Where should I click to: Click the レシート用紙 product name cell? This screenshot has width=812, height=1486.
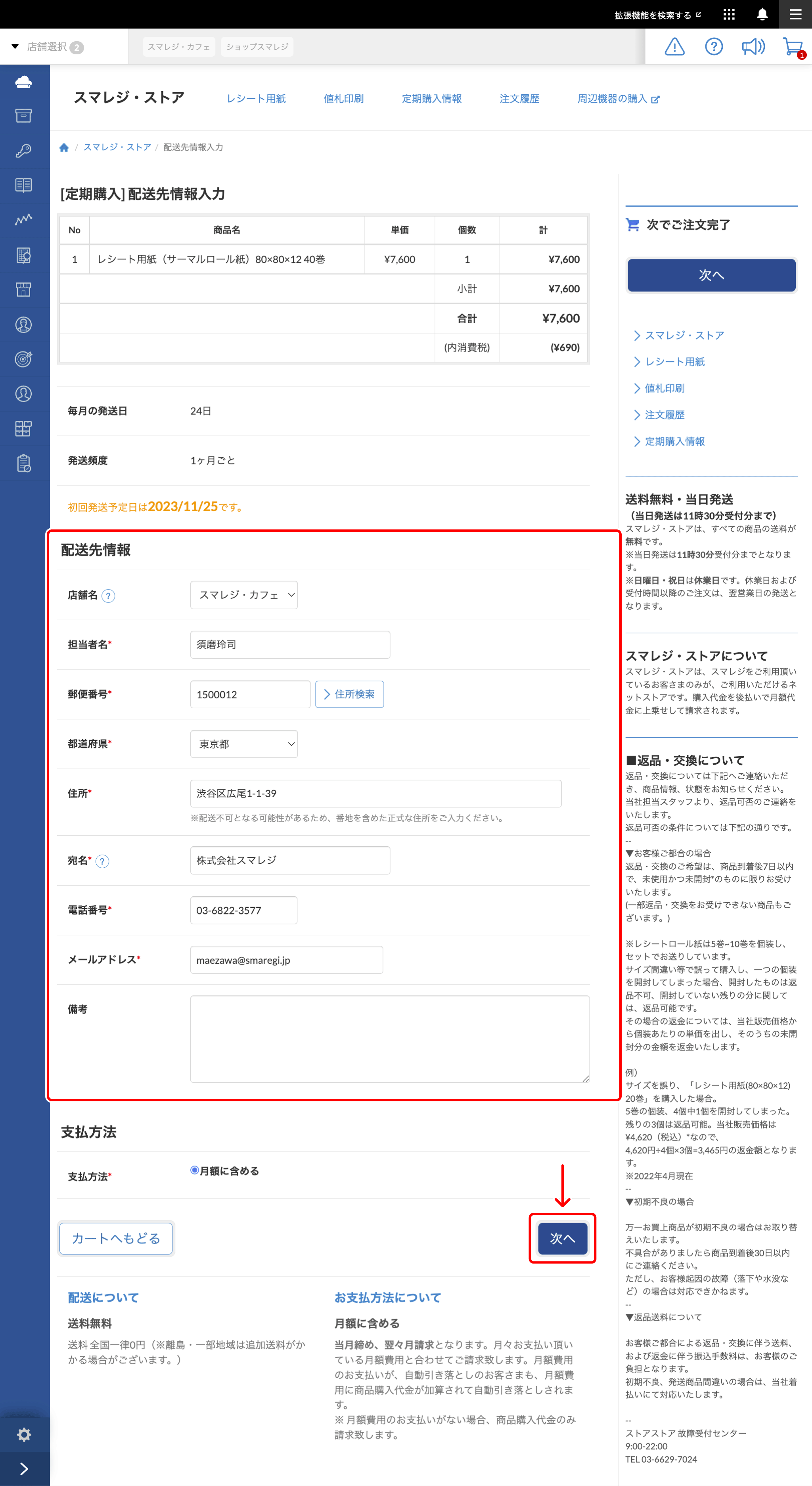227,259
